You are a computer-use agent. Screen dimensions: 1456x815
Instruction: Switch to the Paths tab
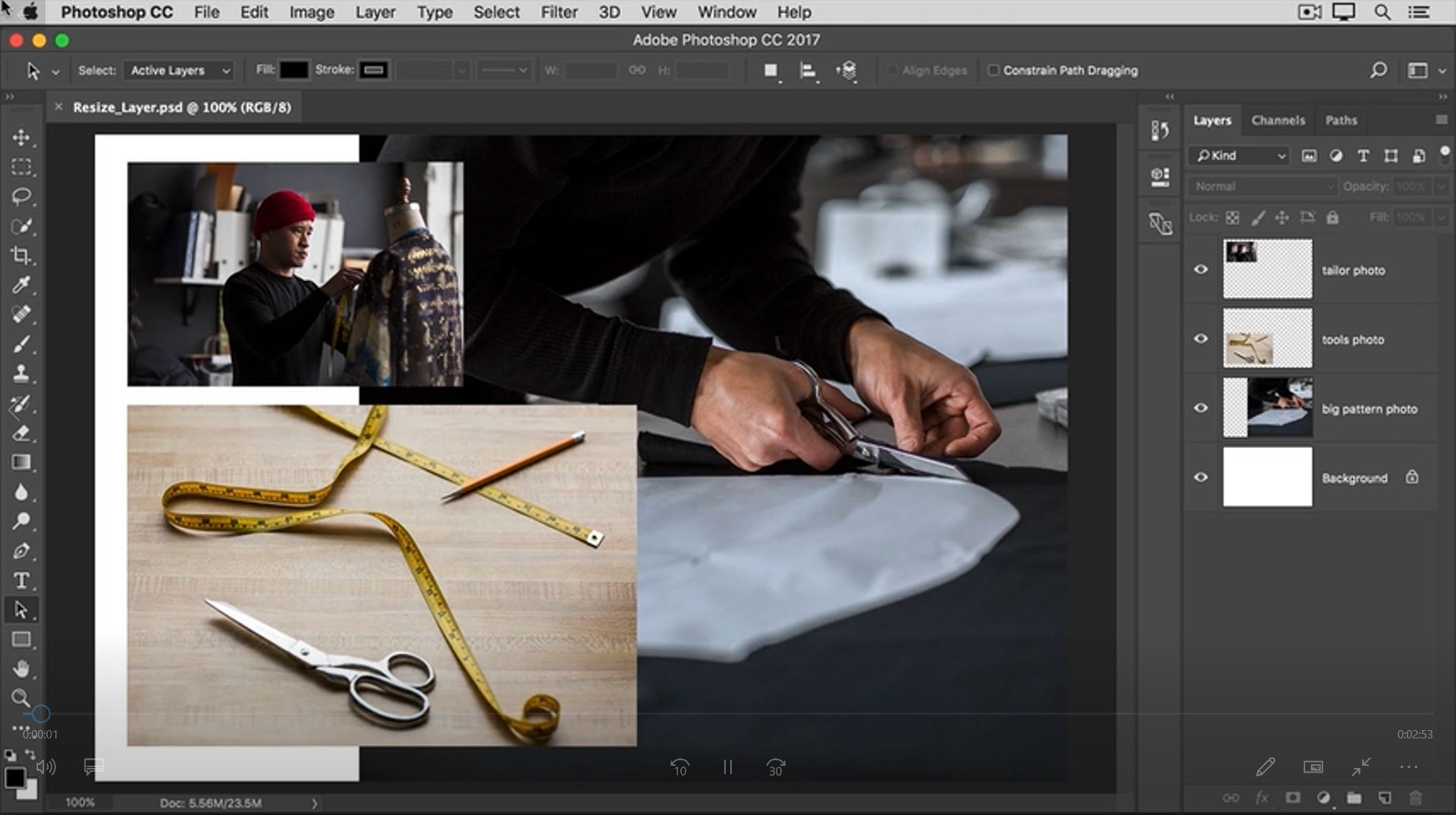tap(1341, 120)
